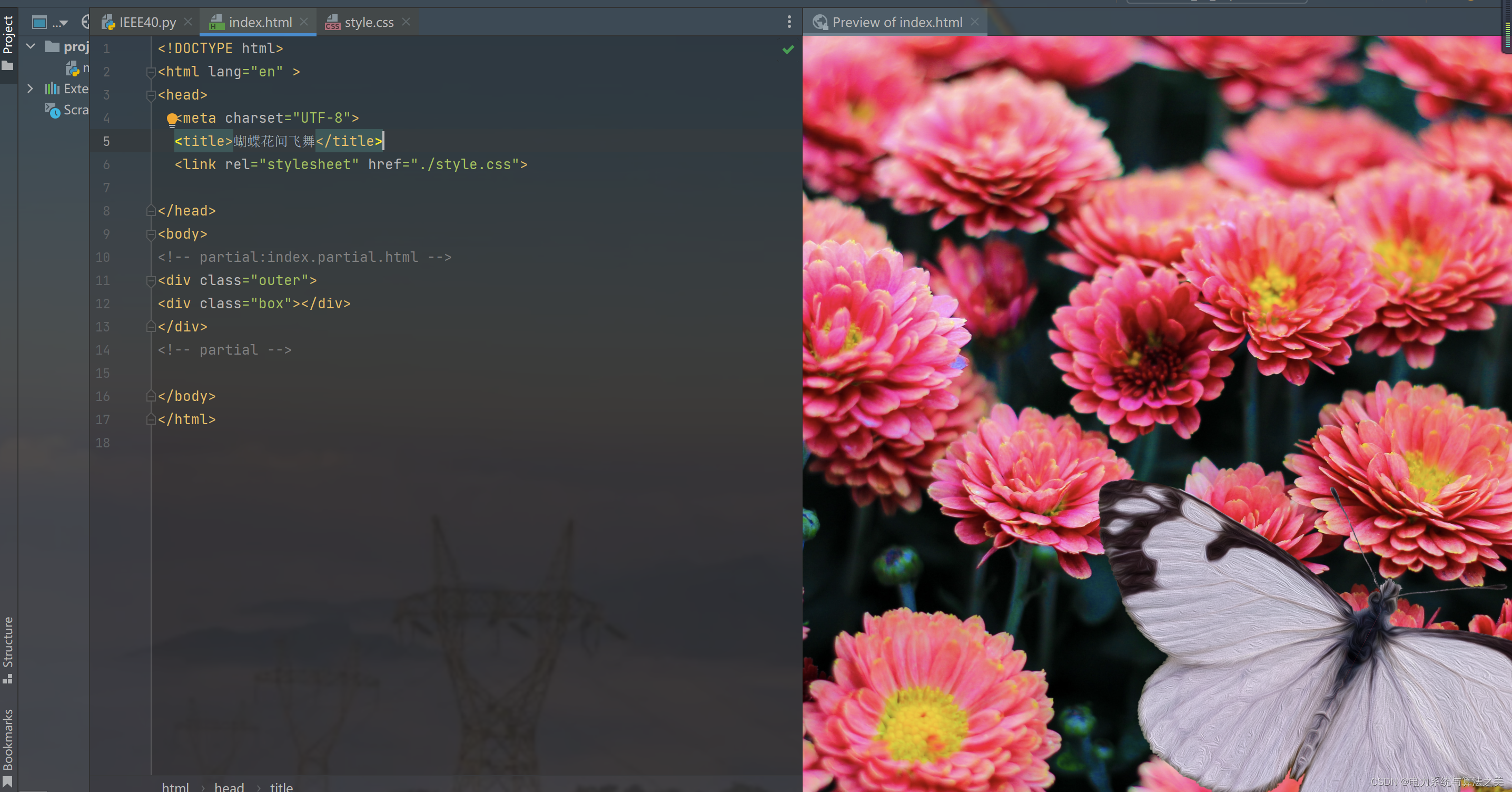Click the class="box" div line

tap(254, 304)
